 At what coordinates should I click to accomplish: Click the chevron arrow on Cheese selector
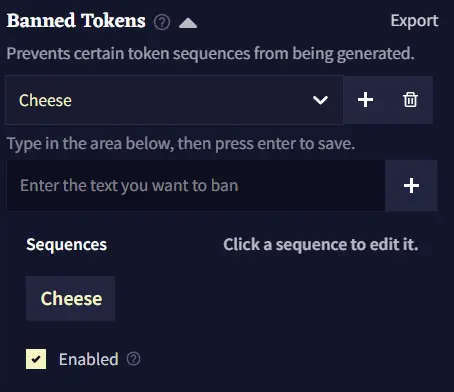320,100
